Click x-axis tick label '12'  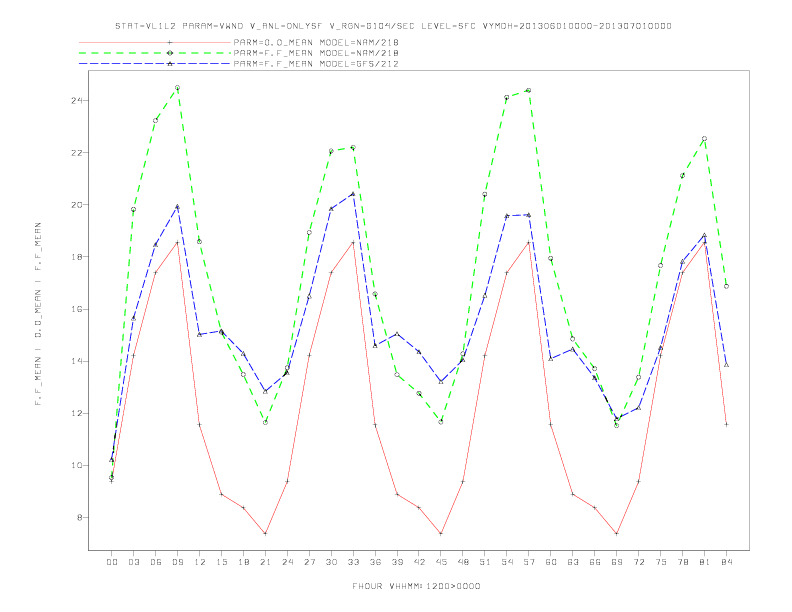point(200,562)
